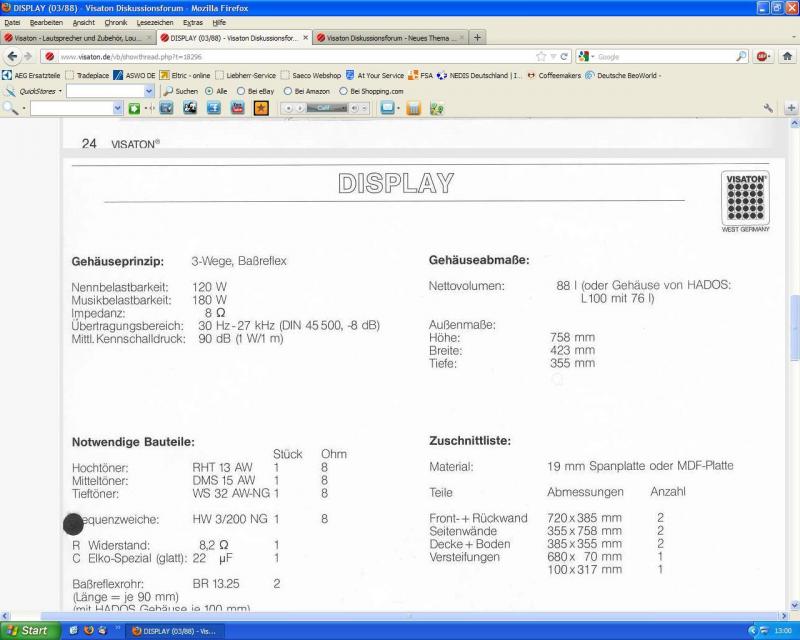Click the orange star toolbar icon
The image size is (800, 640).
click(261, 108)
